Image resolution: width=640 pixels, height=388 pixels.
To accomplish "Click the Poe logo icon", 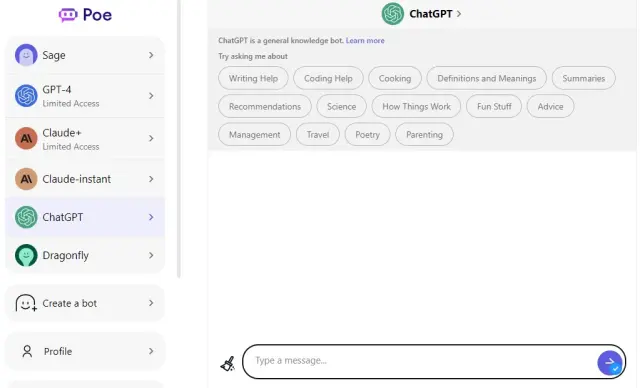I will coord(68,15).
